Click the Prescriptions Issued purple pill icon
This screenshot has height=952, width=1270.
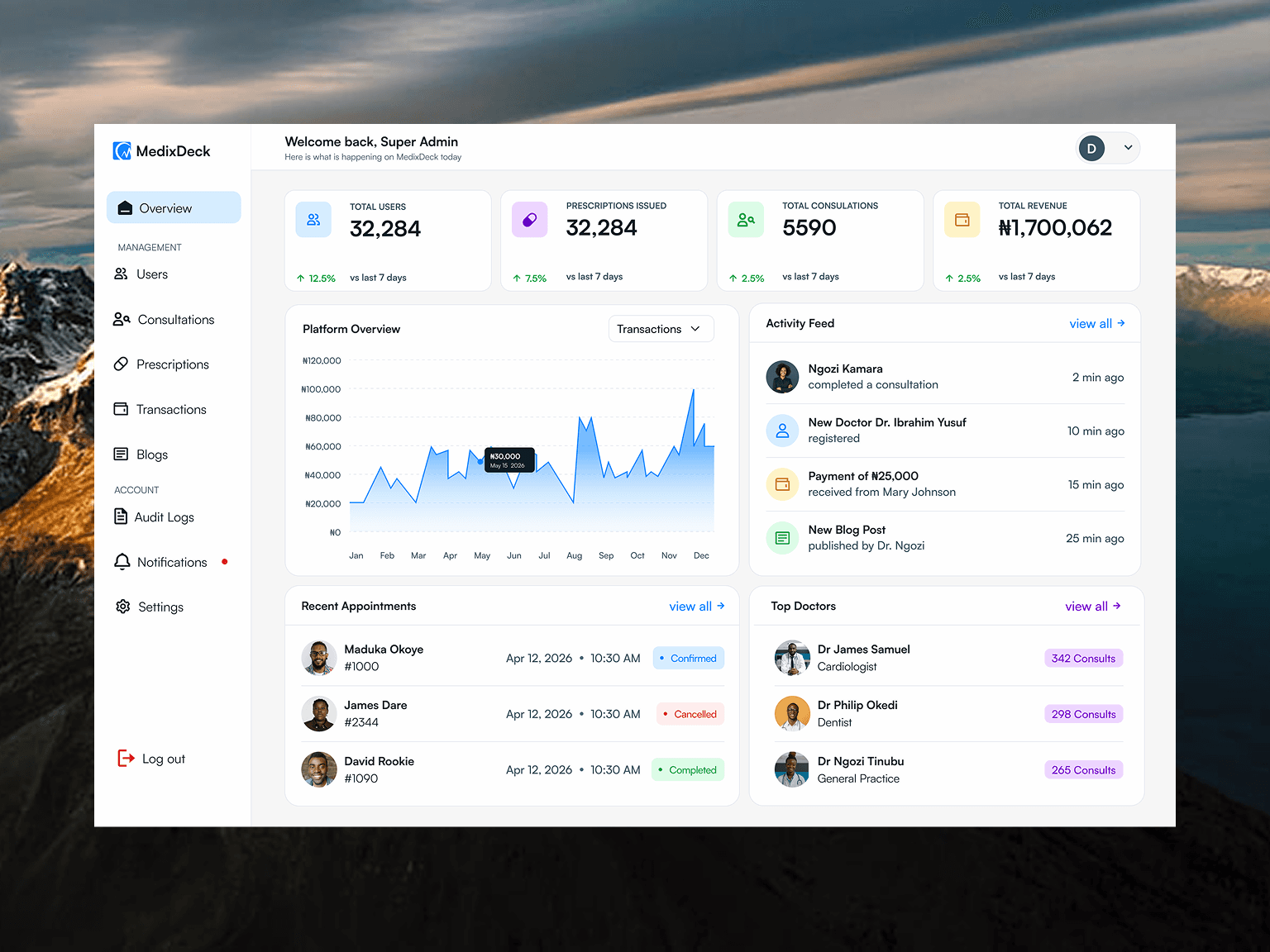coord(530,220)
